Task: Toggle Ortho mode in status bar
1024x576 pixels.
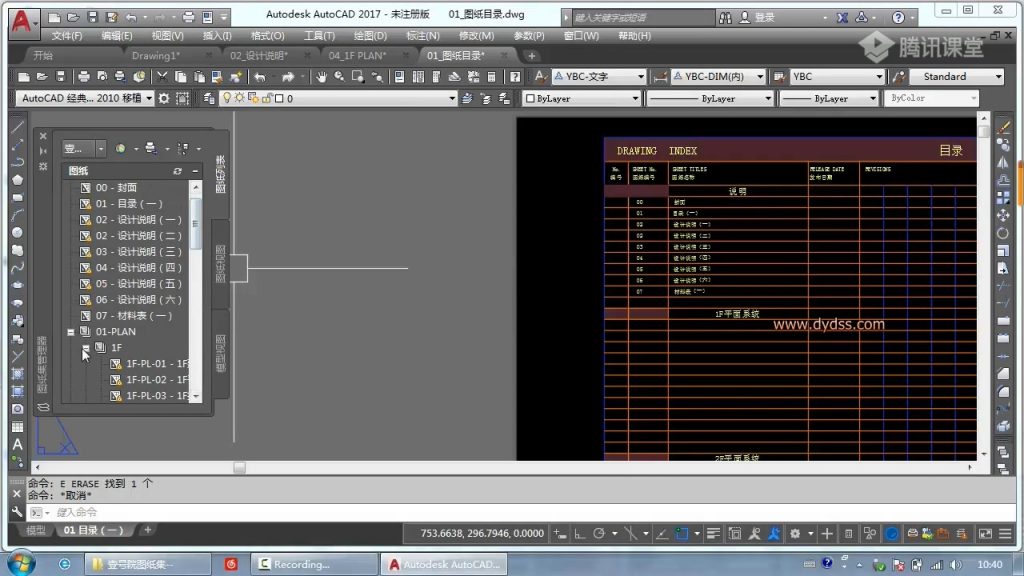Action: 580,534
